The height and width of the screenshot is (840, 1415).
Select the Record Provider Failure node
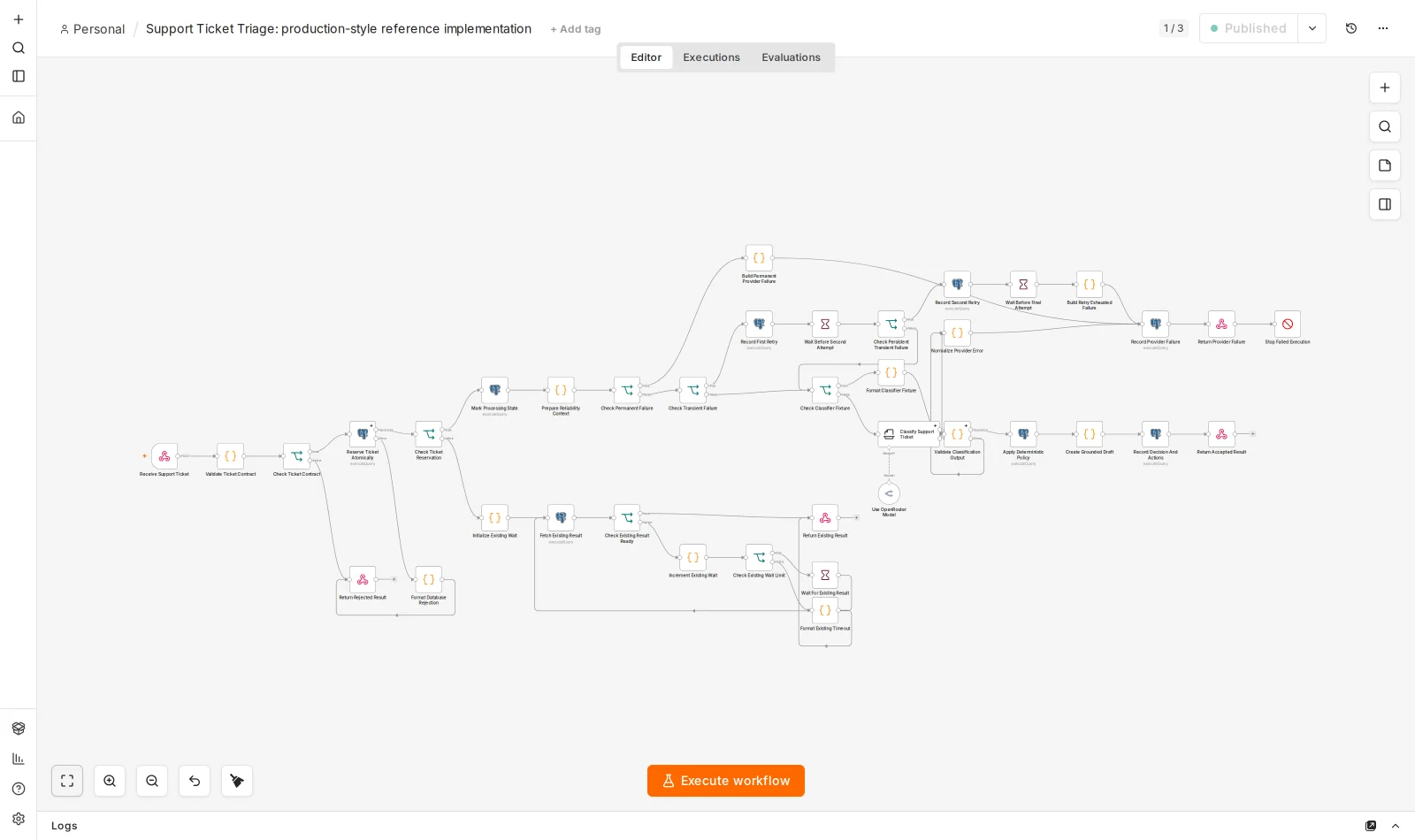(1155, 324)
